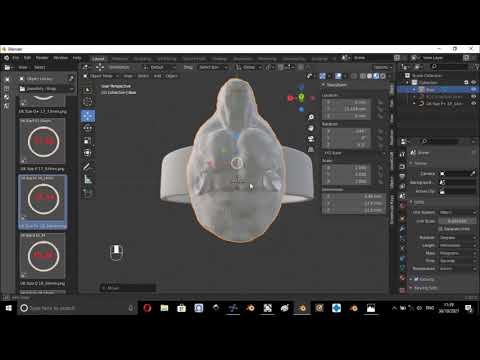Image resolution: width=480 pixels, height=360 pixels.
Task: Open the Jewellery / Rings catalog dropdown
Action: coord(46,89)
